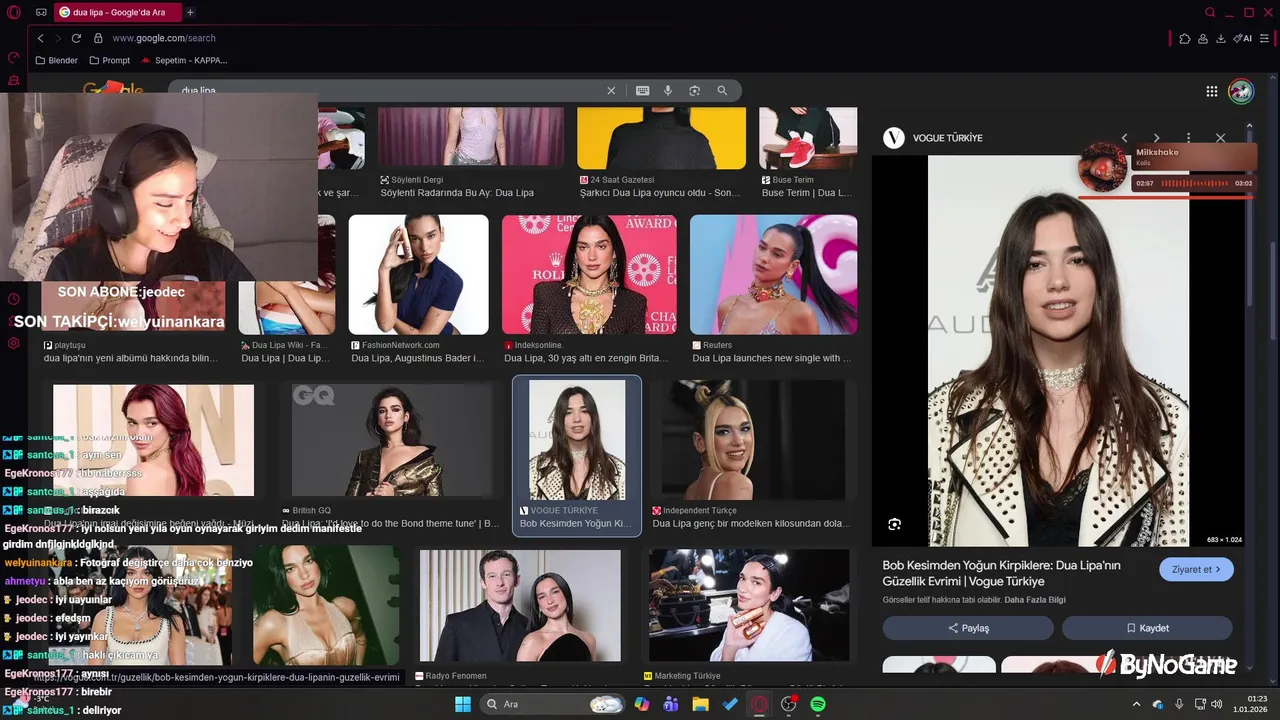Viewport: 1280px width, 720px height.
Task: Click the Google search magnifier button
Action: [x=722, y=90]
